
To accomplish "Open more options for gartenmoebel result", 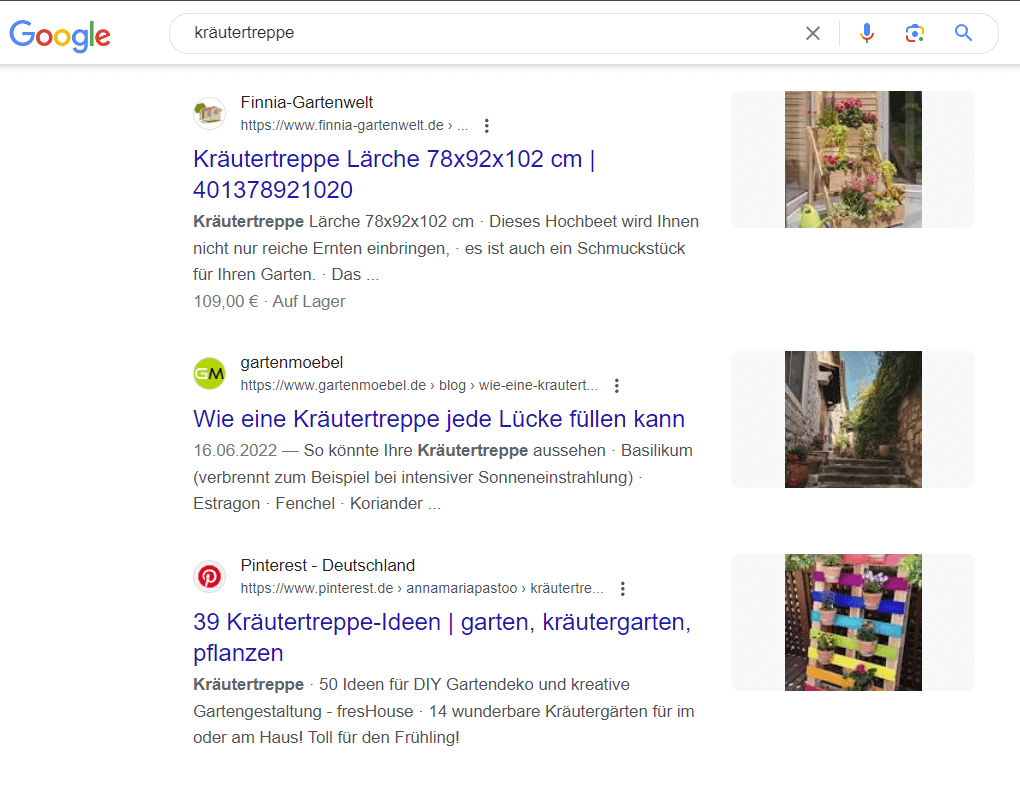I will point(617,386).
